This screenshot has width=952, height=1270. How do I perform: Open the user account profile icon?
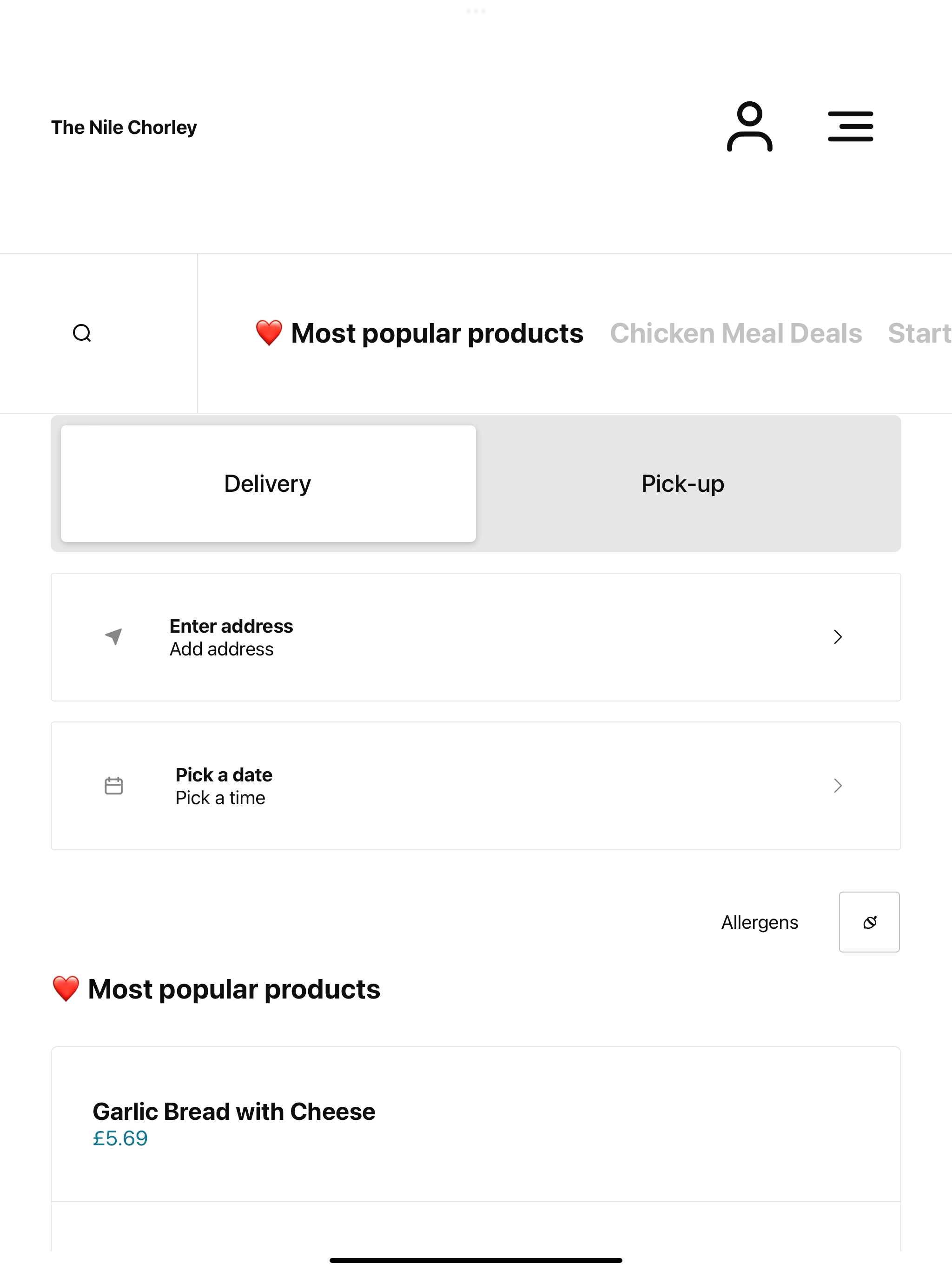pyautogui.click(x=749, y=127)
